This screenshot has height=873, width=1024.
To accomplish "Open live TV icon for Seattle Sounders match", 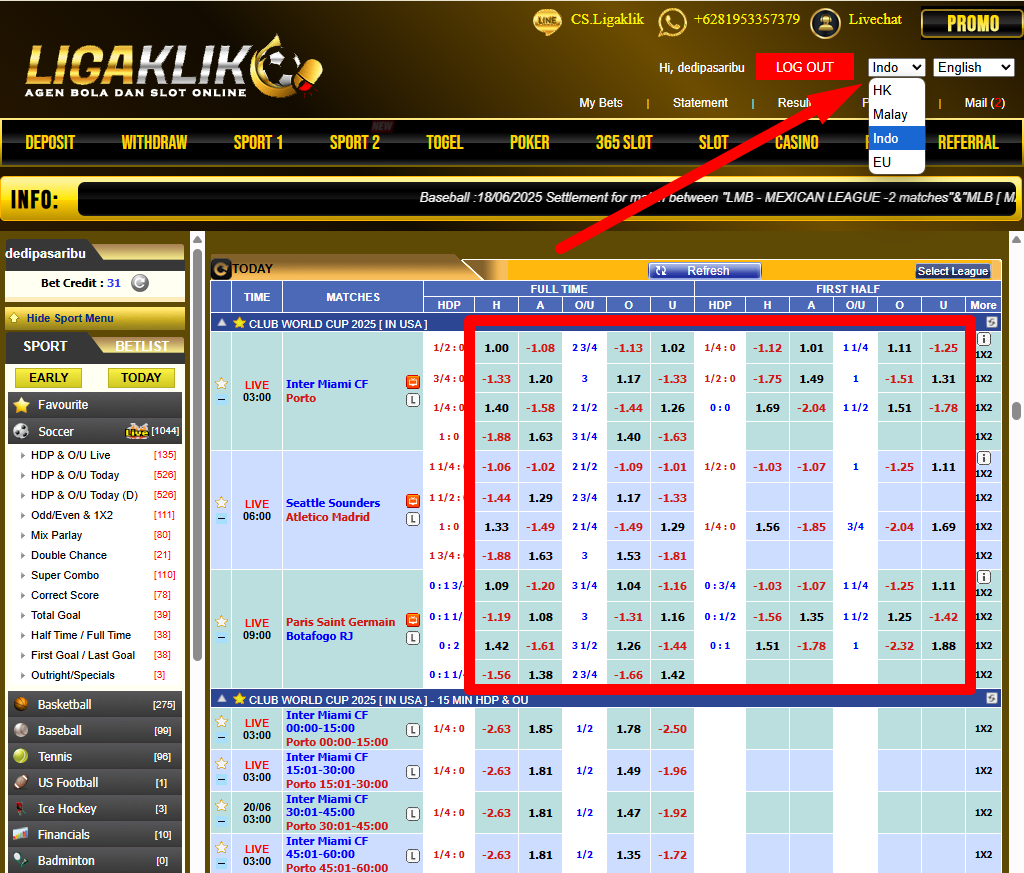I will click(x=413, y=501).
